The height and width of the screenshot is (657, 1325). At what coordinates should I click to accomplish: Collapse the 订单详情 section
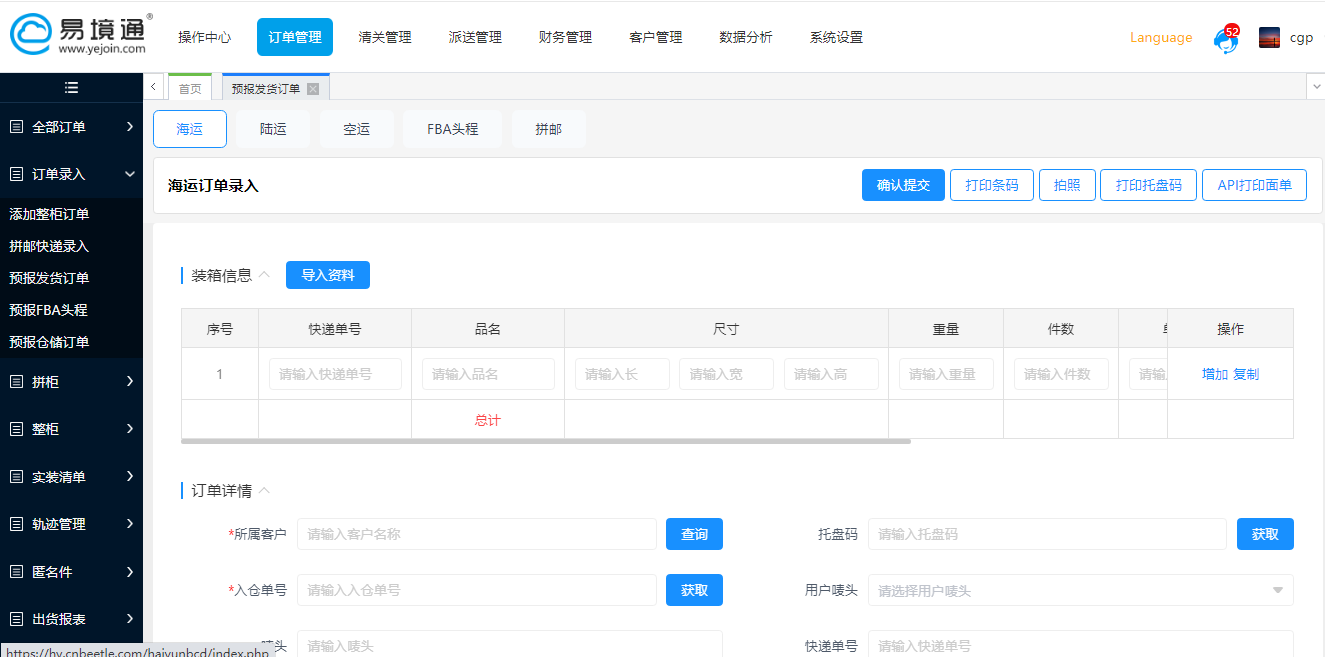tap(264, 490)
